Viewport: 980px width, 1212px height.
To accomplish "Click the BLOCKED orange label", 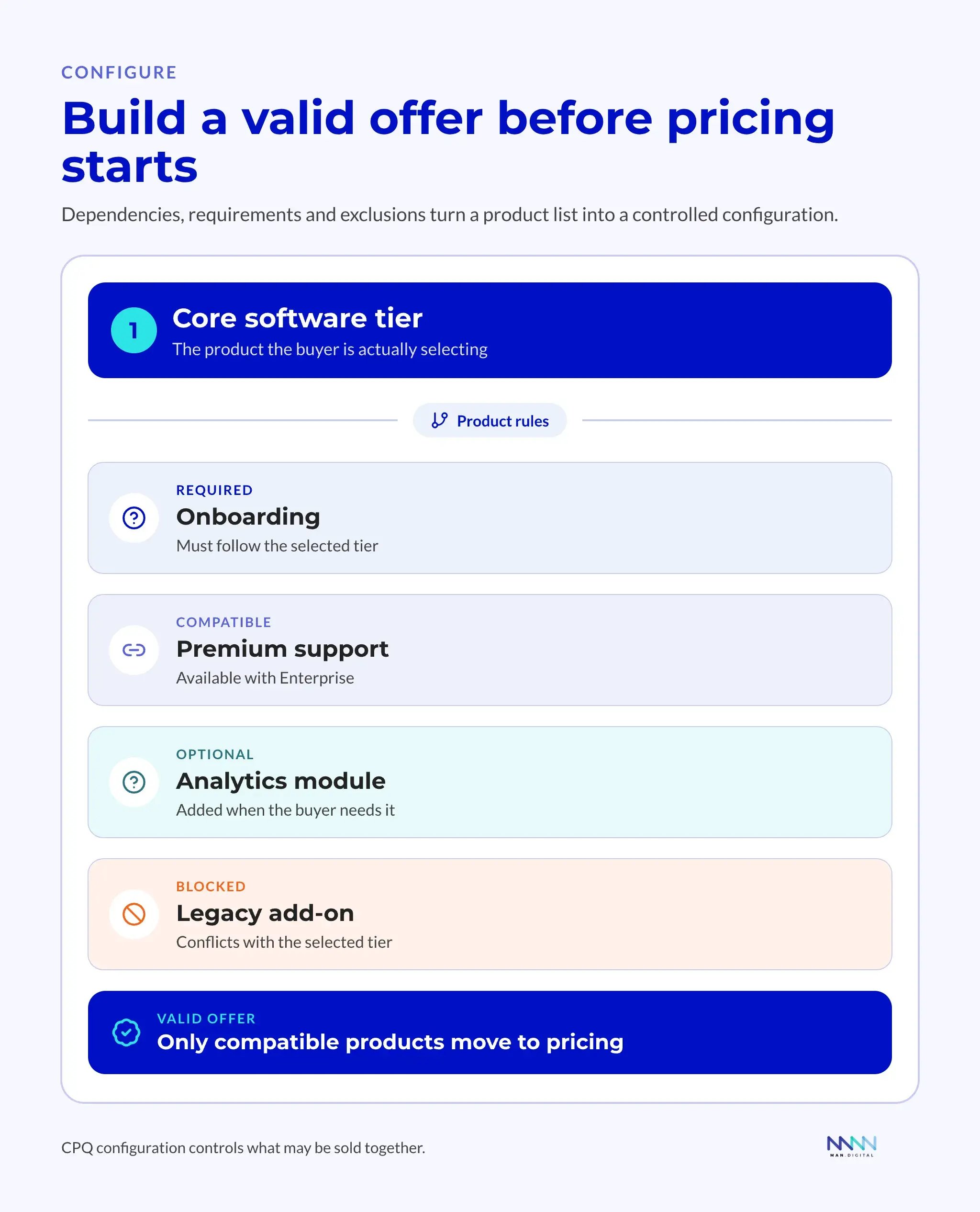I will point(211,886).
